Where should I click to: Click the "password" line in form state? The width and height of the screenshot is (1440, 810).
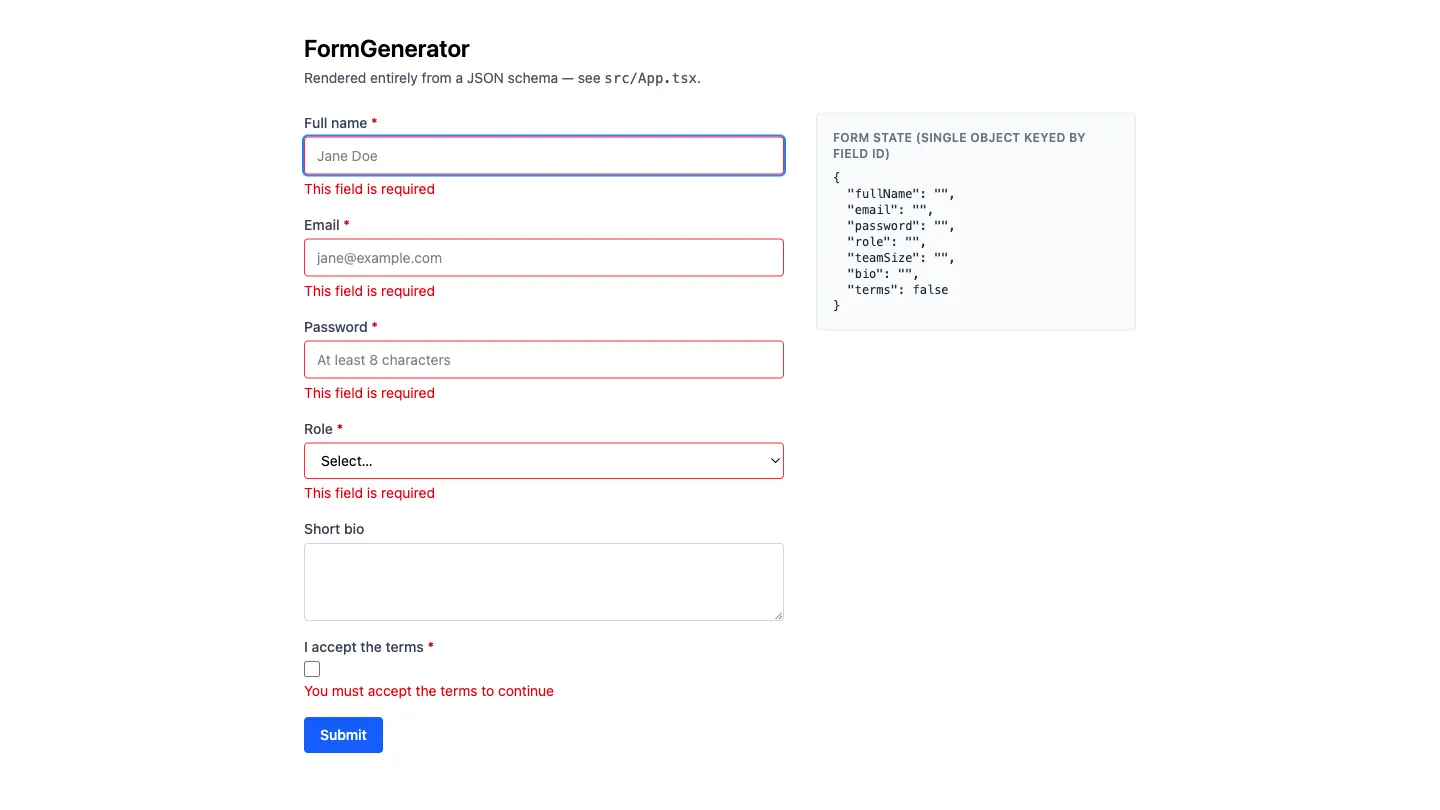pyautogui.click(x=901, y=226)
